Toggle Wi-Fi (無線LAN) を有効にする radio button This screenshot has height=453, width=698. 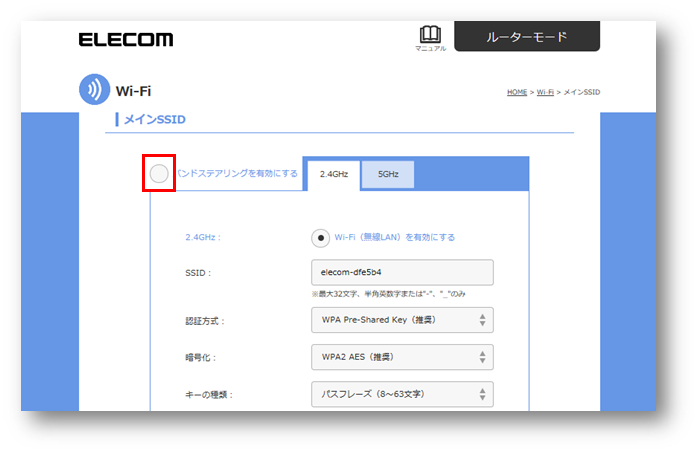click(321, 238)
